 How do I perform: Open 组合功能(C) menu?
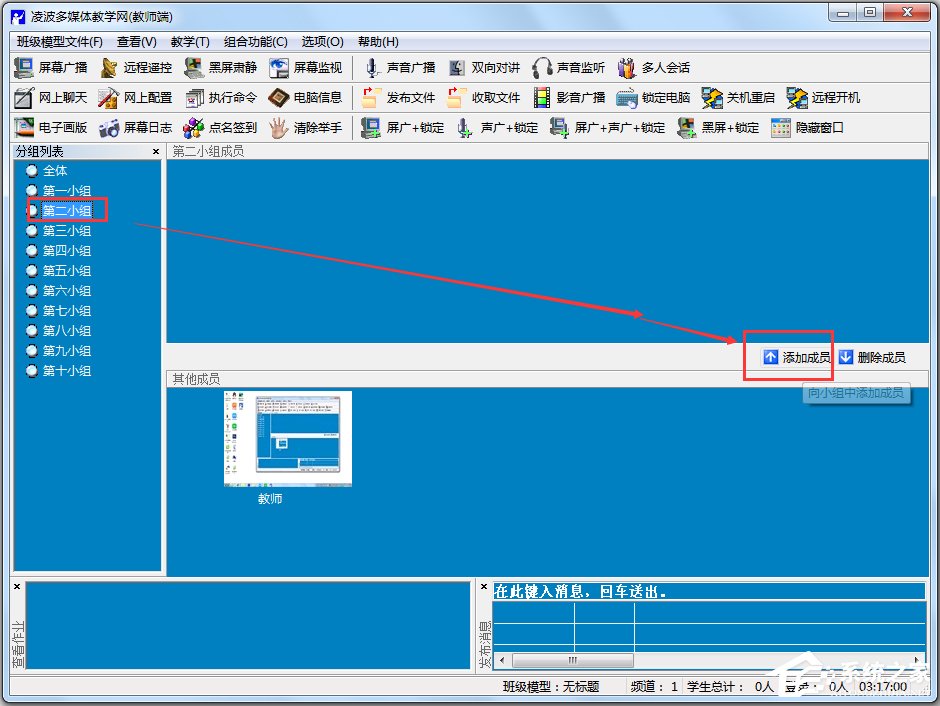256,42
